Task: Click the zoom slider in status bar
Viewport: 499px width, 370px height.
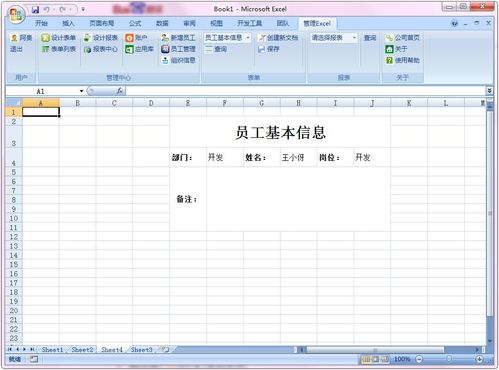Action: (449, 359)
